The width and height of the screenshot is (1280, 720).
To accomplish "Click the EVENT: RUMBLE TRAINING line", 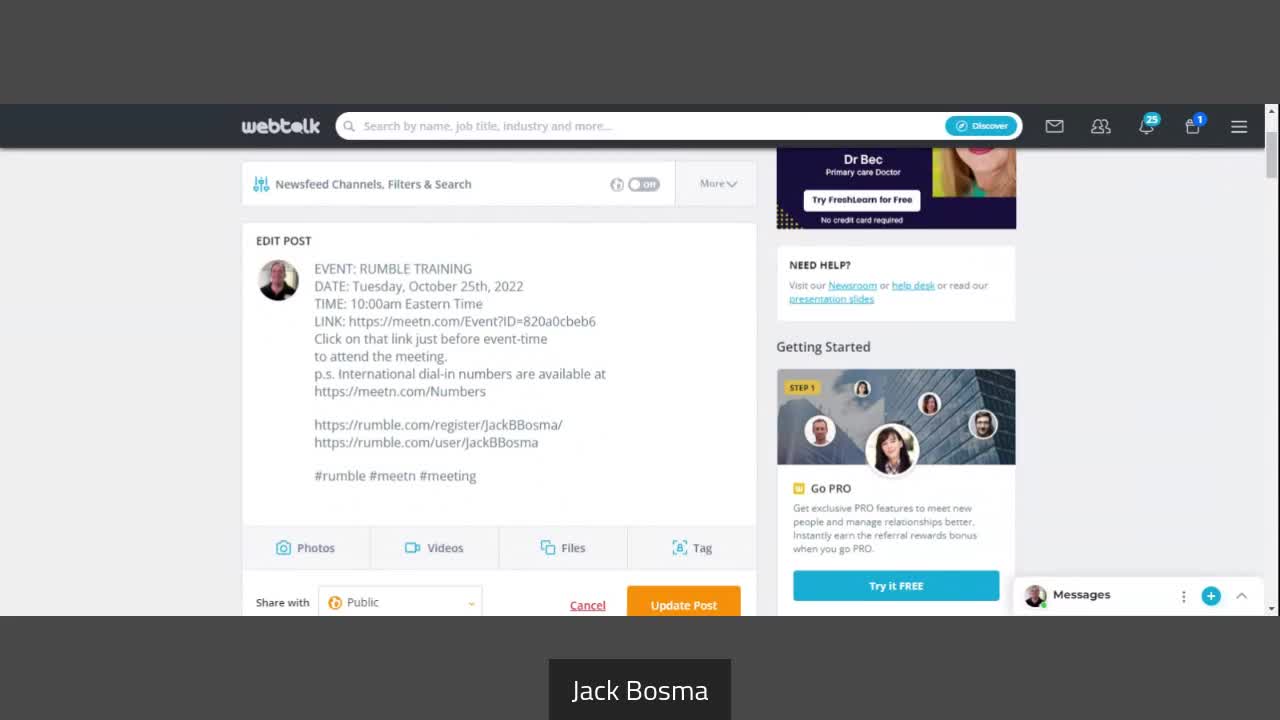I will click(x=393, y=269).
